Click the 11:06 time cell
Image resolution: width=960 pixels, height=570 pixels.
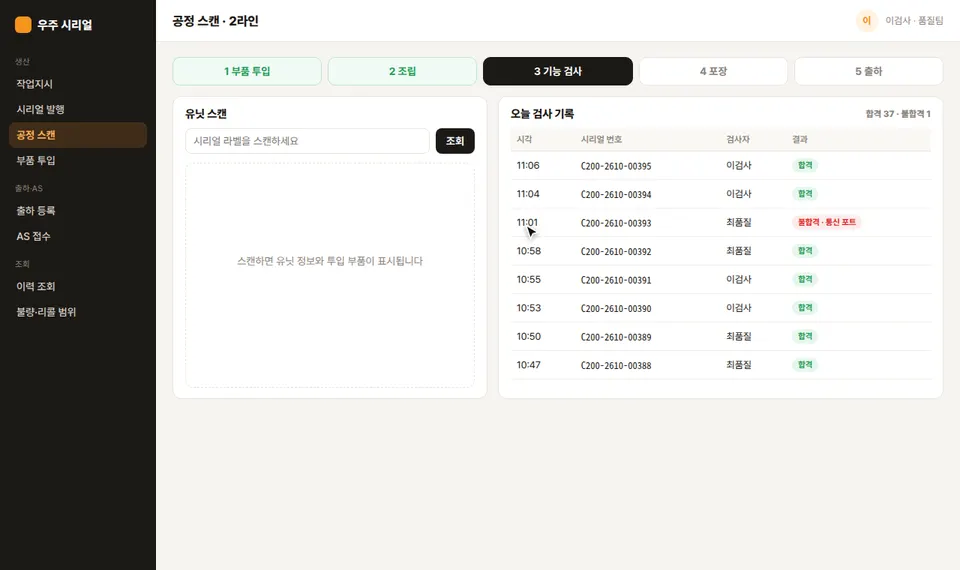(528, 165)
